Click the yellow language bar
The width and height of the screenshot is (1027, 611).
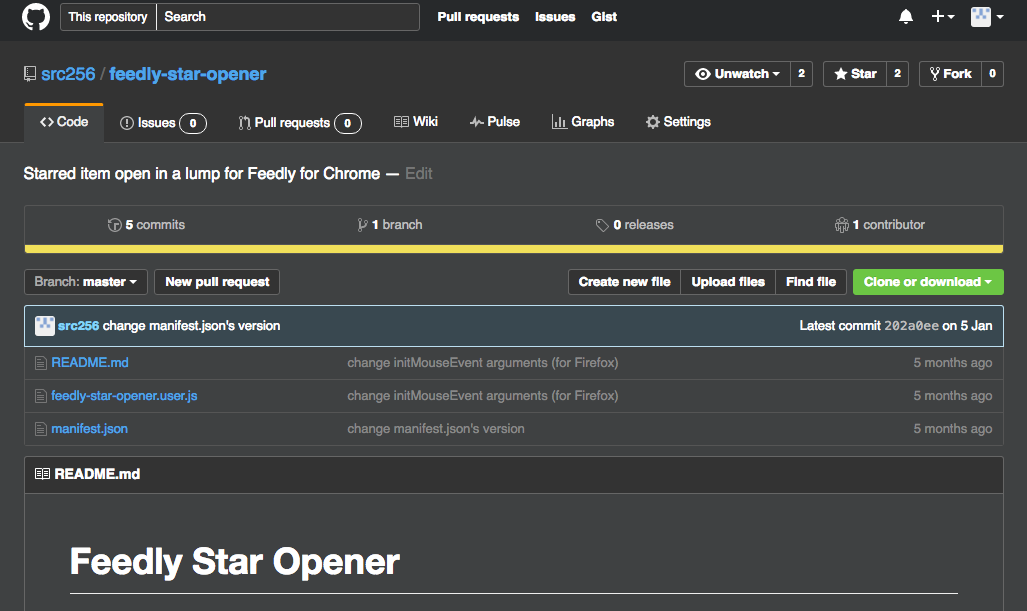[x=514, y=249]
